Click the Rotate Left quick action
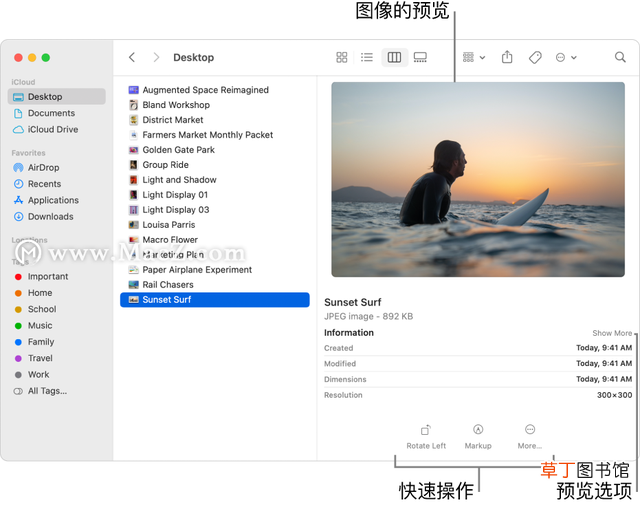Viewport: 640px width, 505px height. (426, 437)
